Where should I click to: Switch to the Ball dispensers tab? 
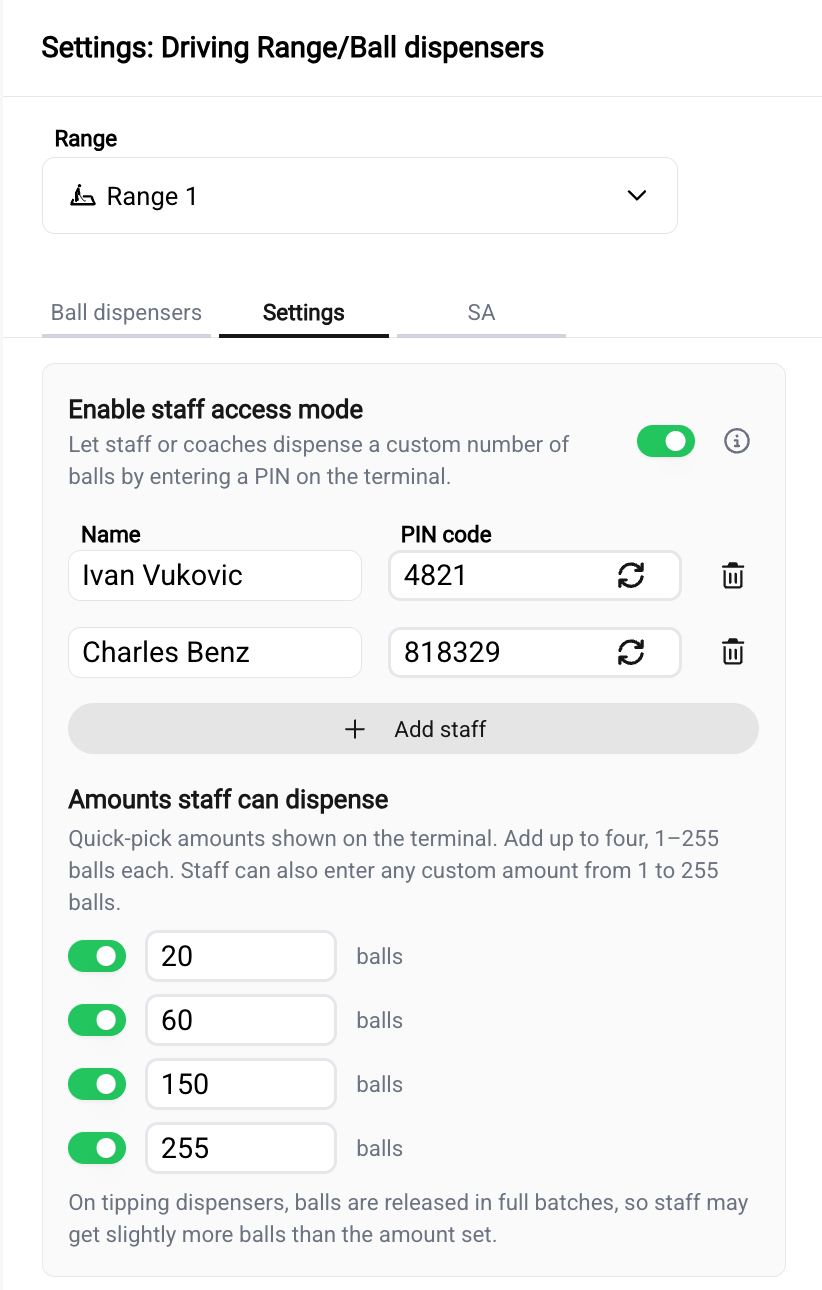click(126, 313)
